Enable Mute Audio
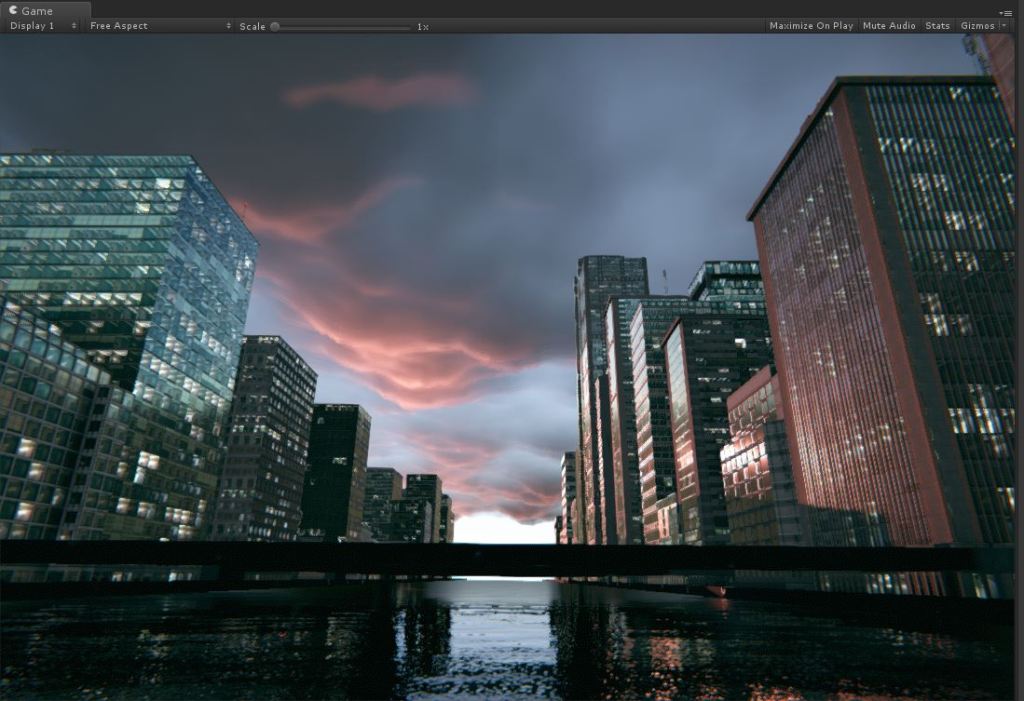Screen dimensions: 1024x701 [889, 26]
